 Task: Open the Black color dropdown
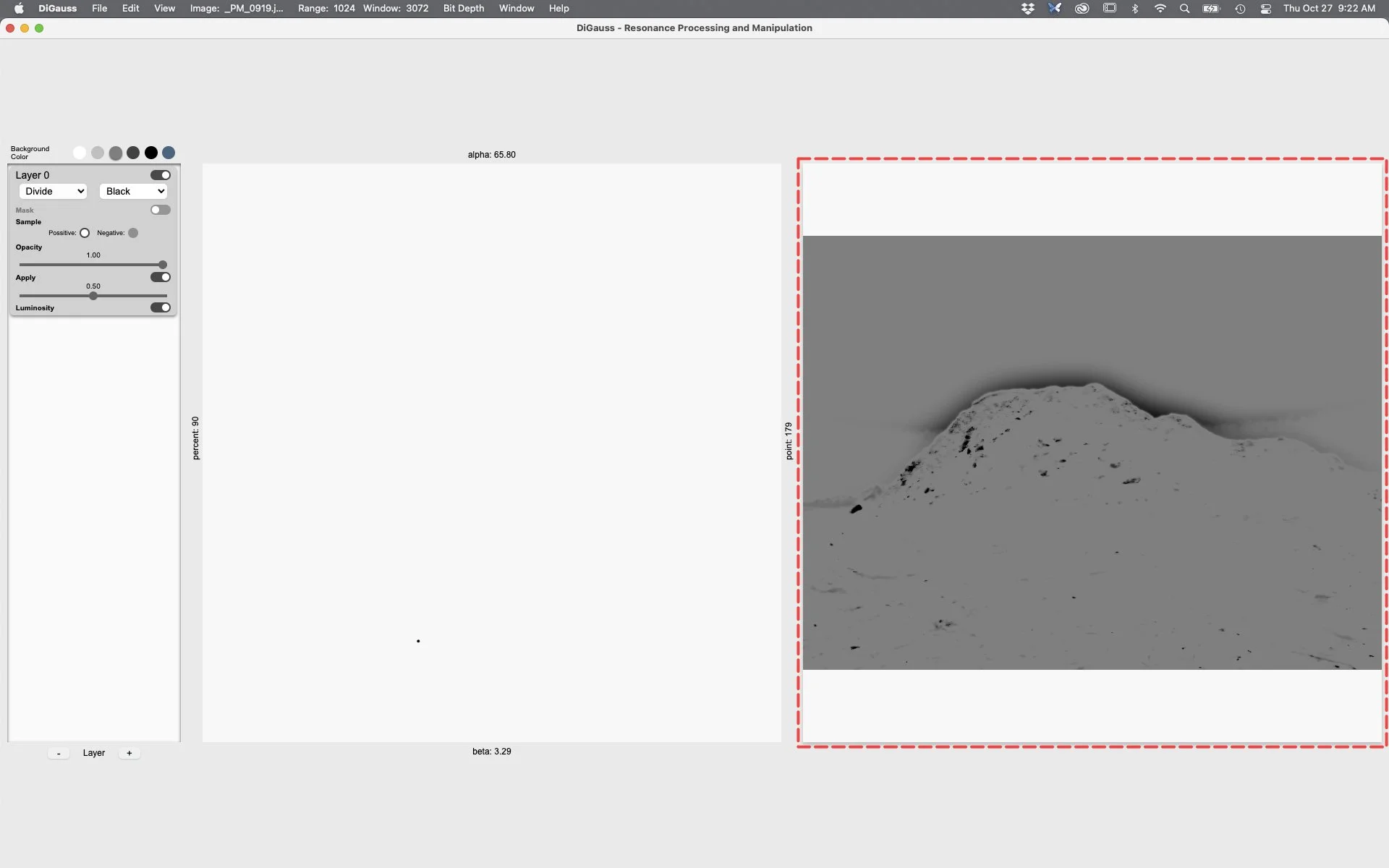134,191
